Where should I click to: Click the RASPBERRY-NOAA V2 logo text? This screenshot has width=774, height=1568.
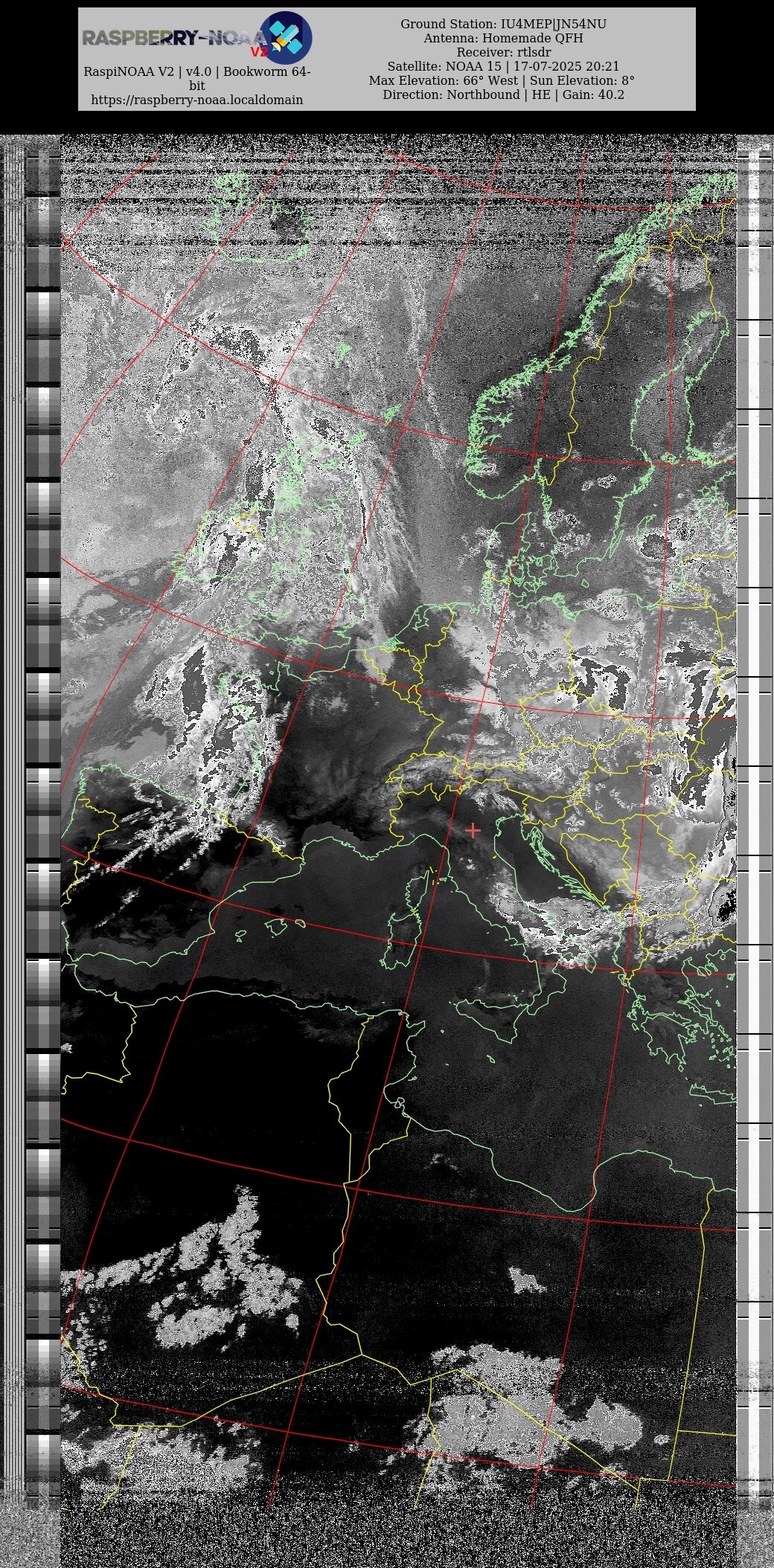175,40
